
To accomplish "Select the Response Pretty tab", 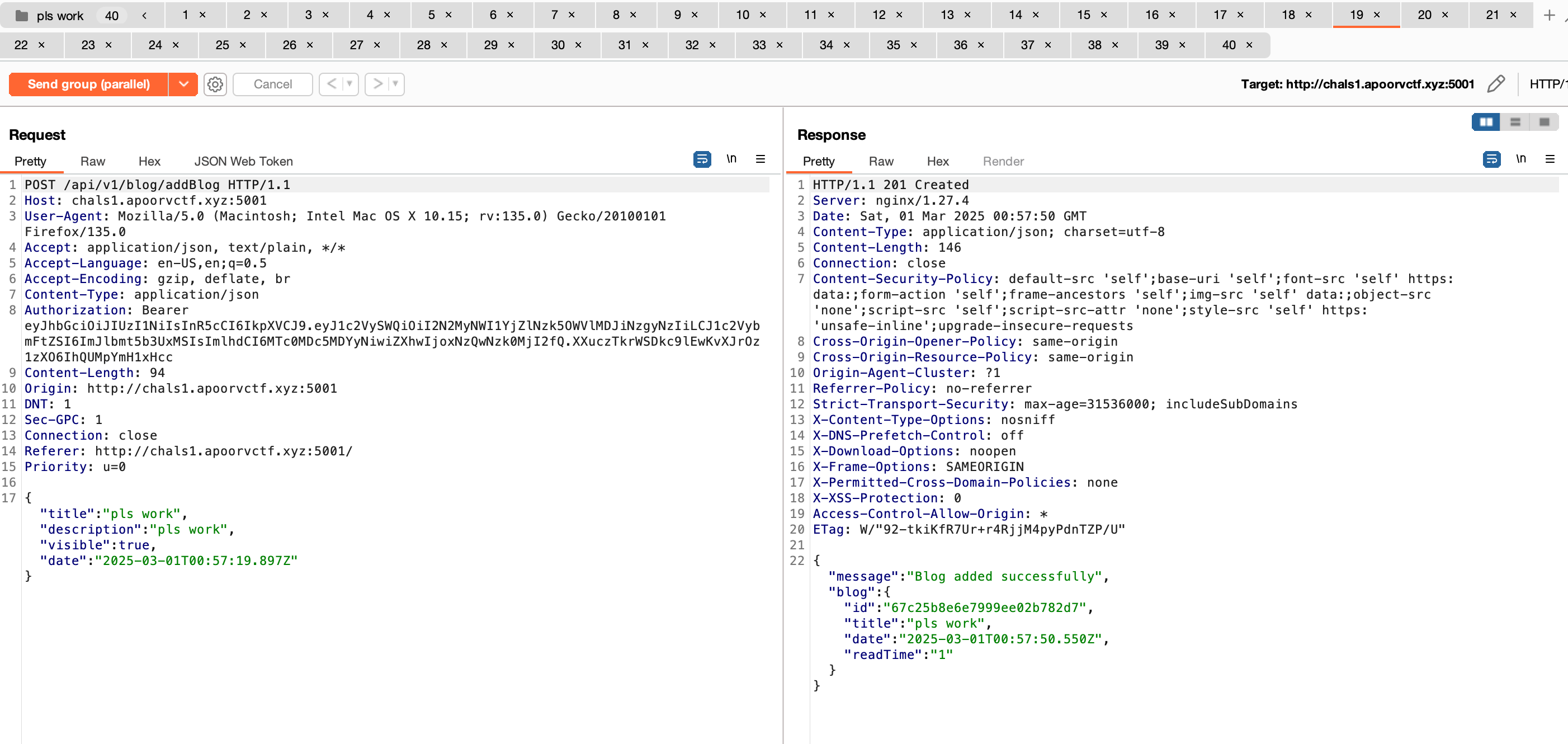I will (819, 161).
